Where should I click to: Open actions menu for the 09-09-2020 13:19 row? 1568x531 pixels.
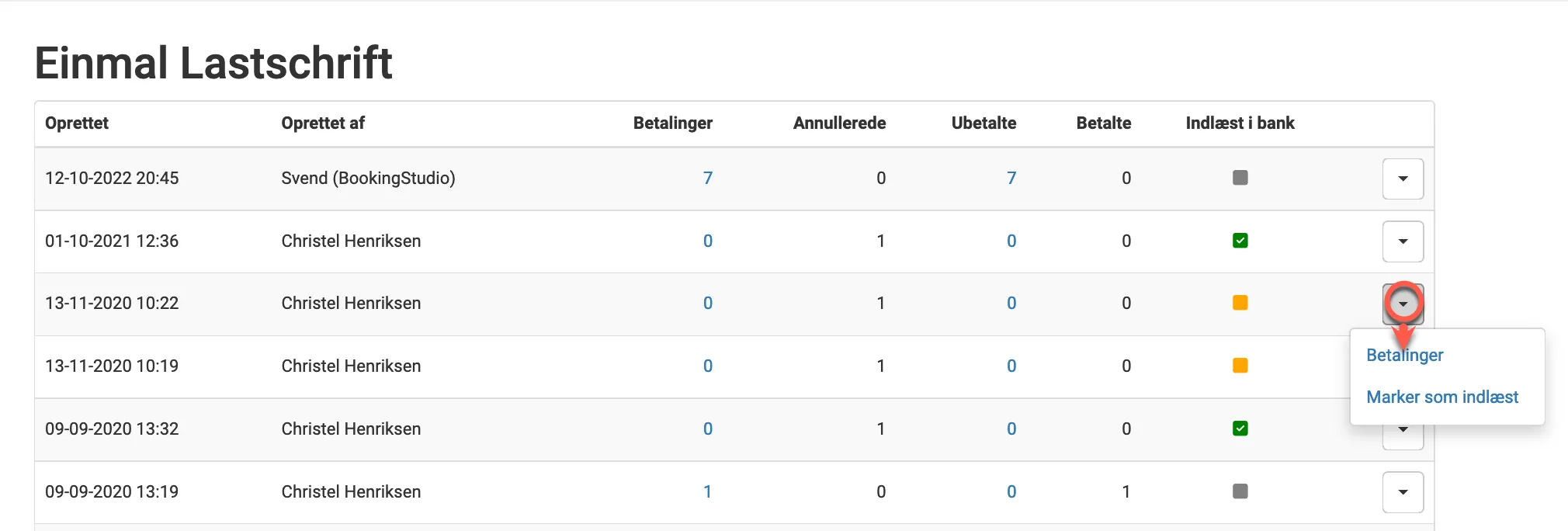(1403, 492)
